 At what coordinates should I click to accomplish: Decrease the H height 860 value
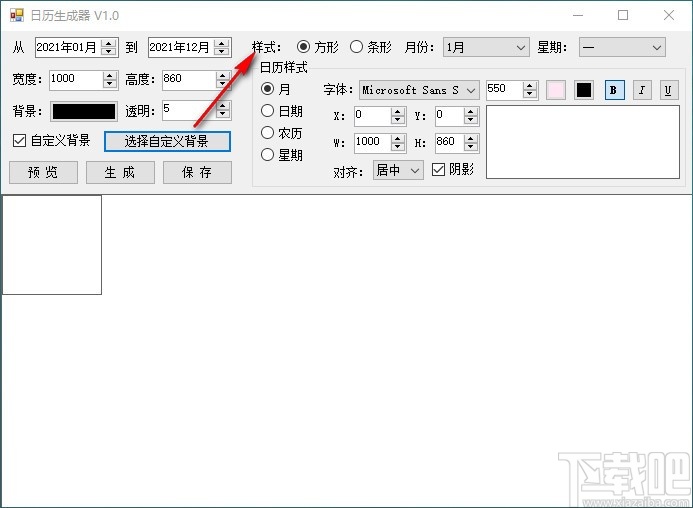point(471,146)
